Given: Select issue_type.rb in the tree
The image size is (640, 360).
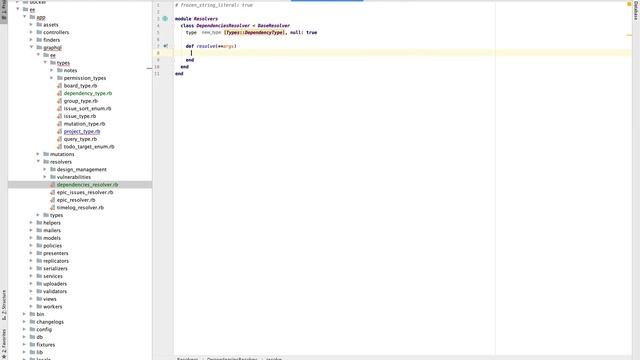Looking at the screenshot, I should pyautogui.click(x=80, y=116).
